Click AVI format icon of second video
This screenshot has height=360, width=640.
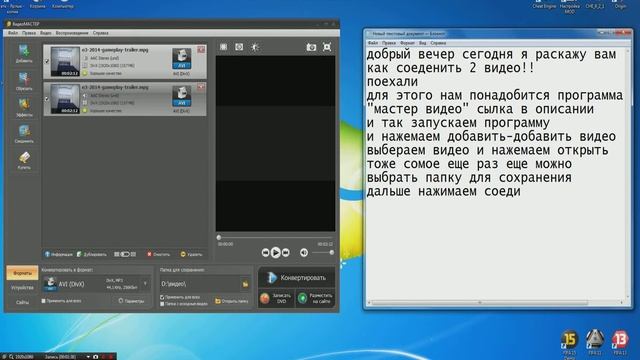click(181, 96)
